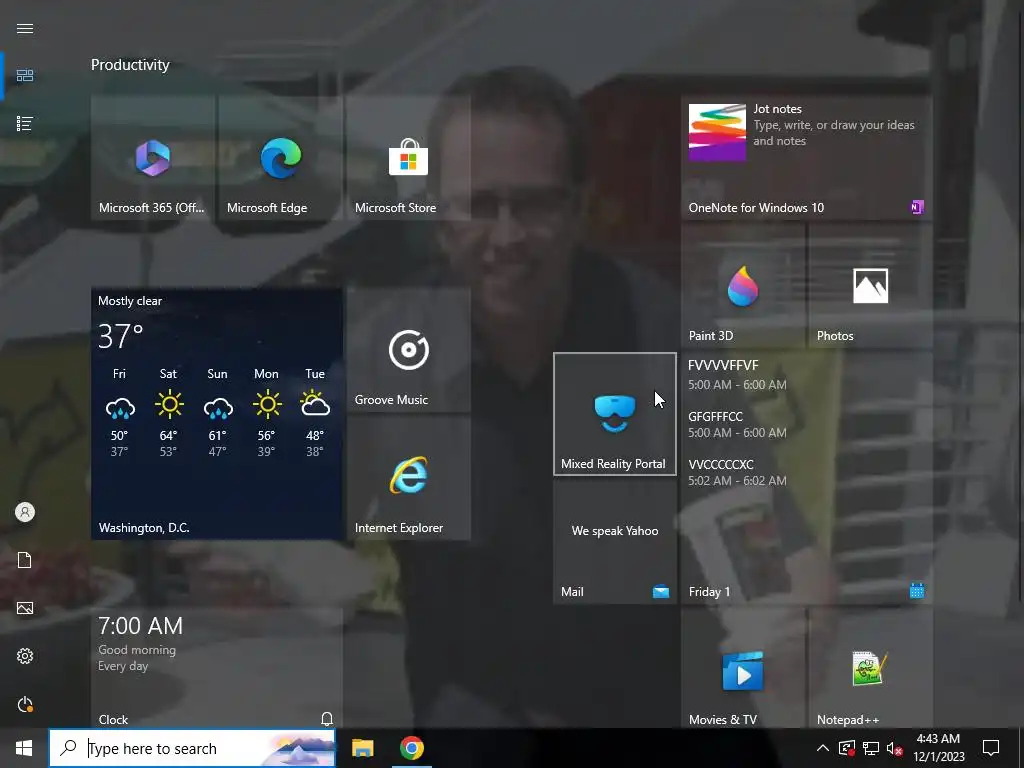
Task: Expand the Start menu hamburger button
Action: click(25, 29)
